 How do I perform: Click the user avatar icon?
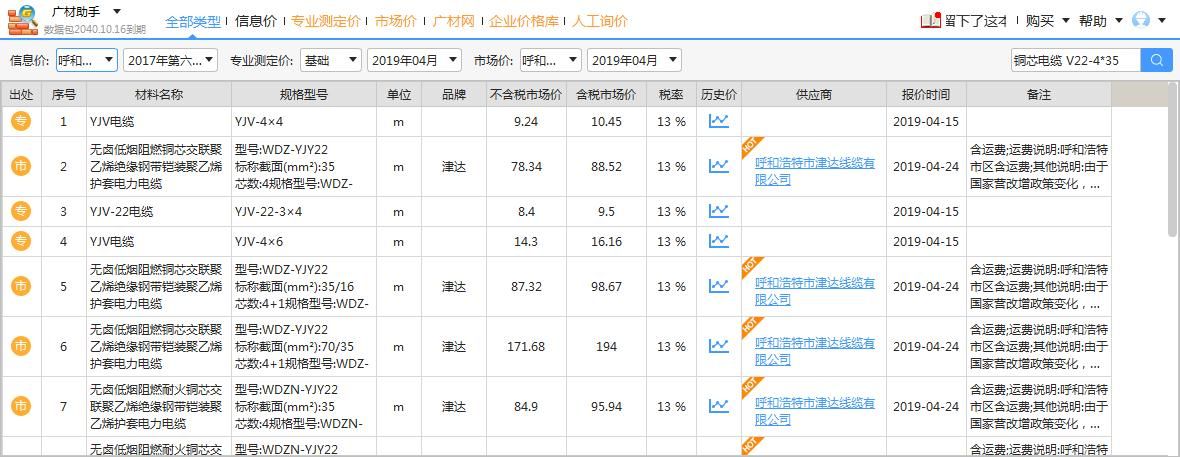pyautogui.click(x=1141, y=20)
